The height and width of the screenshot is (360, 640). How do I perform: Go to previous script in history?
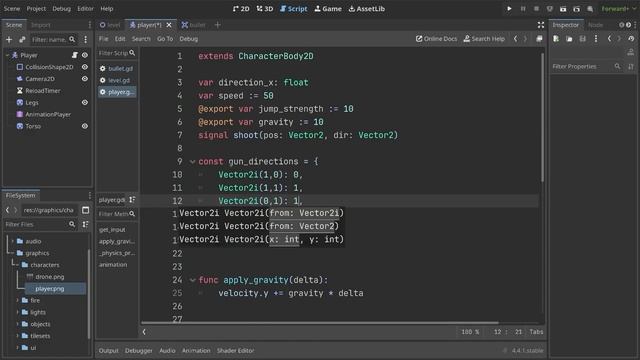(x=516, y=39)
